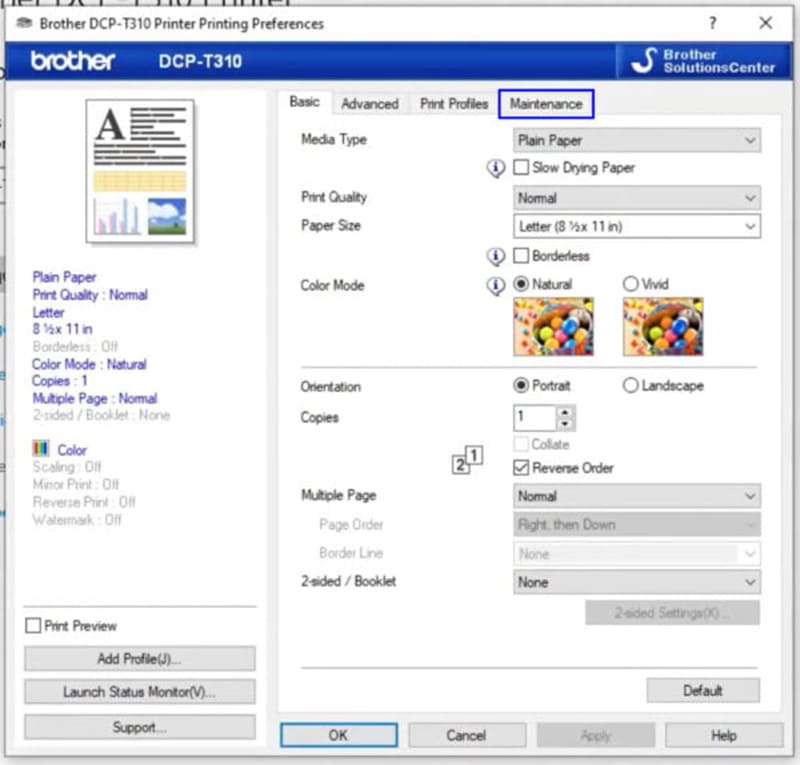Choose Landscape orientation

[x=631, y=385]
